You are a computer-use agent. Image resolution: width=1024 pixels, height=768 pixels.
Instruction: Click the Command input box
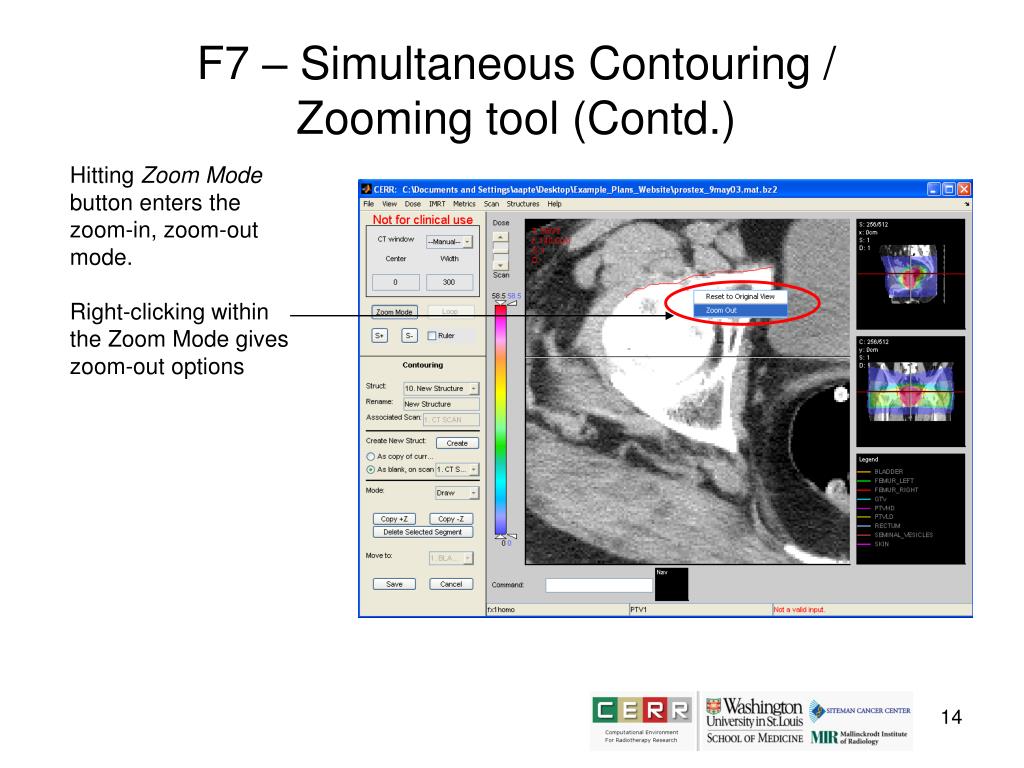tap(599, 585)
